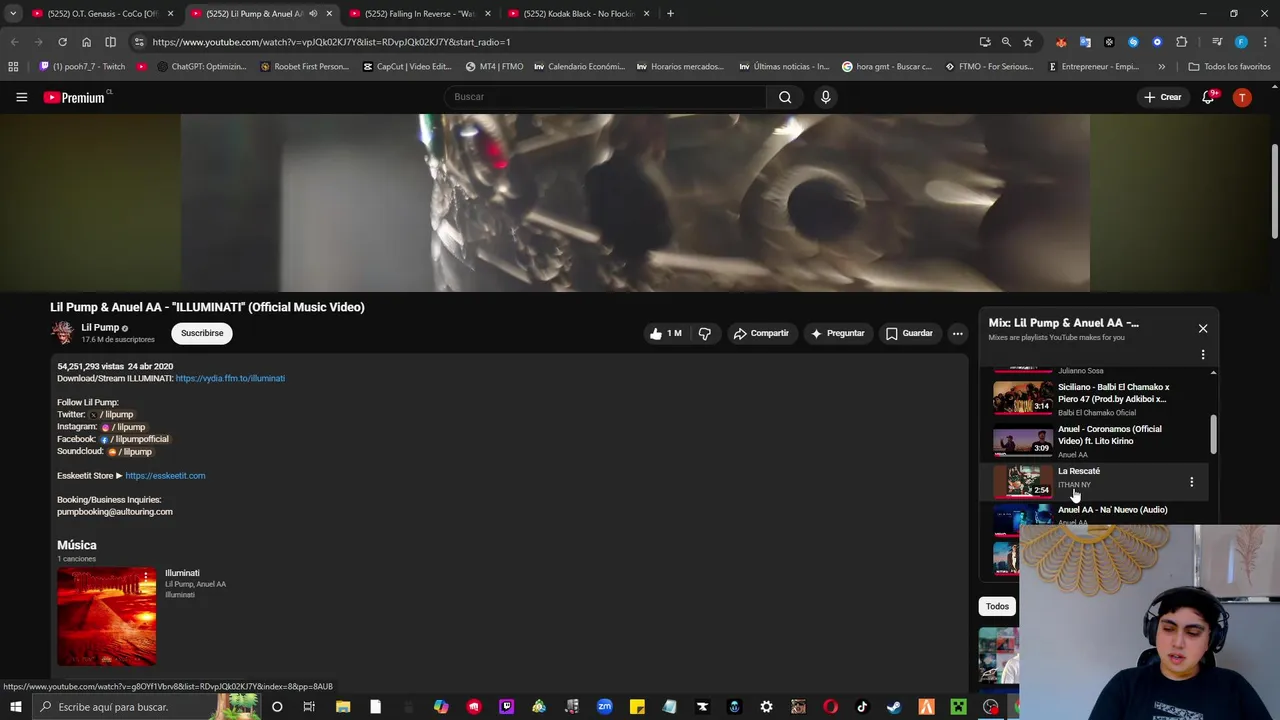Open the Chrome profile avatar

tap(1241, 42)
